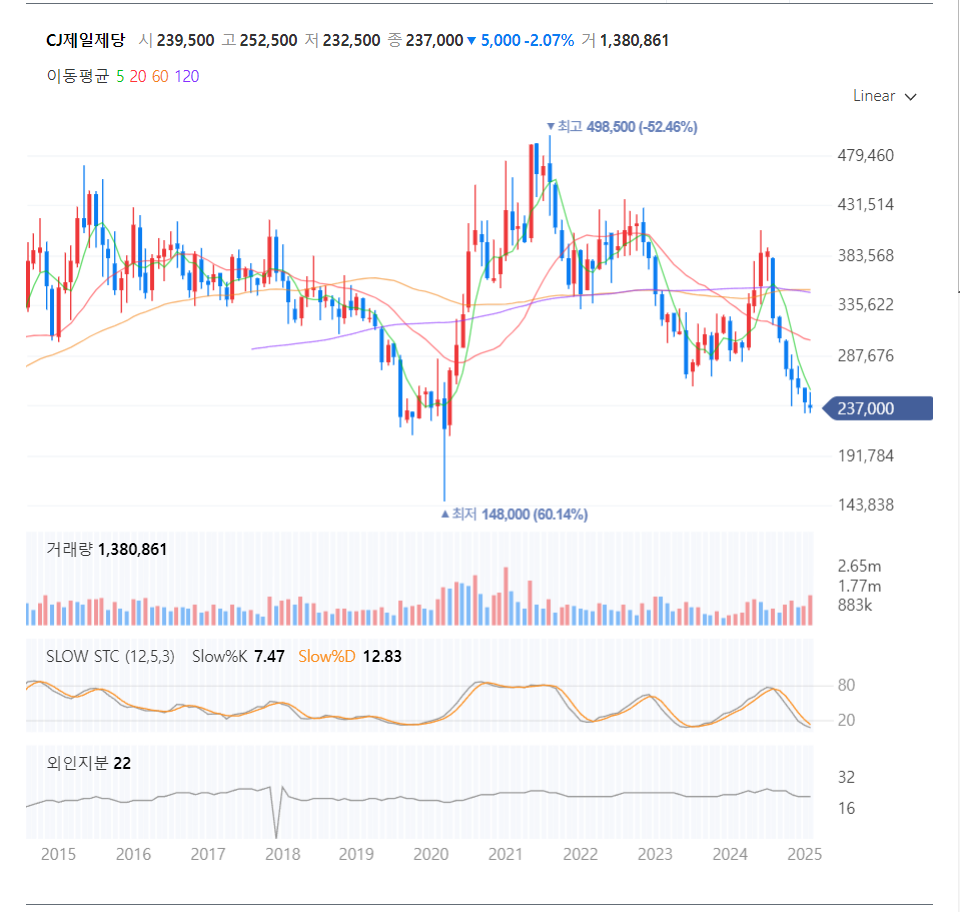This screenshot has height=912, width=960.
Task: Click the SLOW STC (12,5,3) indicator label
Action: pos(110,656)
